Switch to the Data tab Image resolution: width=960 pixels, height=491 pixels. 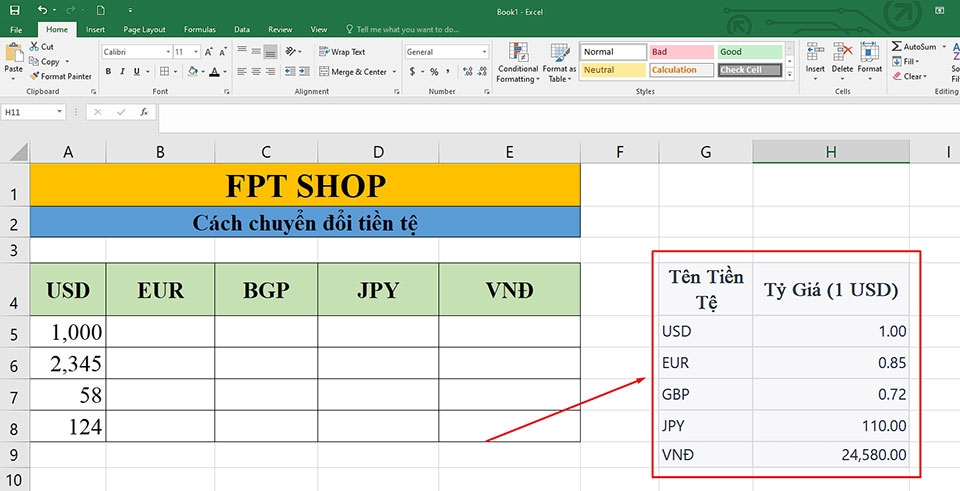(242, 29)
